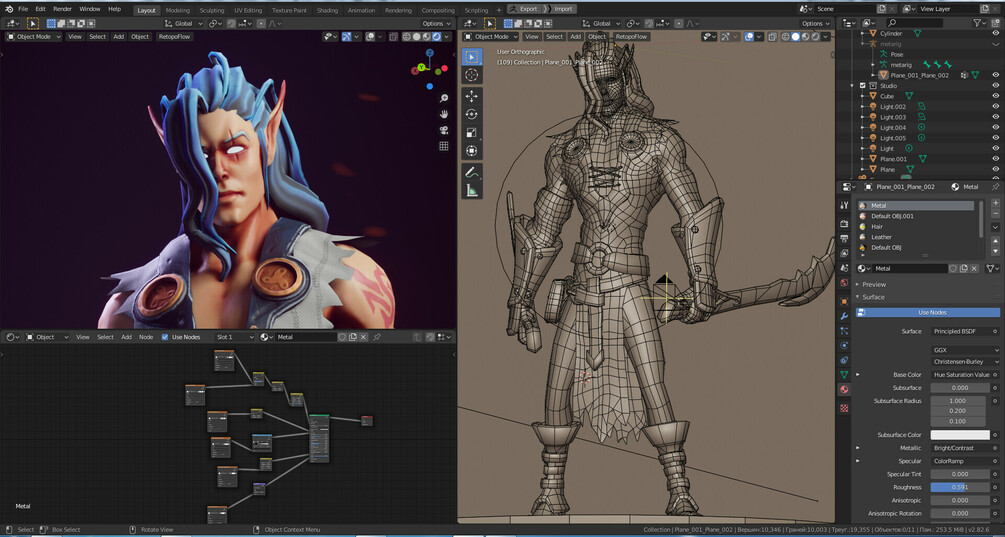The image size is (1005, 537).
Task: Select the Cursor tool in right viewport
Action: 472,74
